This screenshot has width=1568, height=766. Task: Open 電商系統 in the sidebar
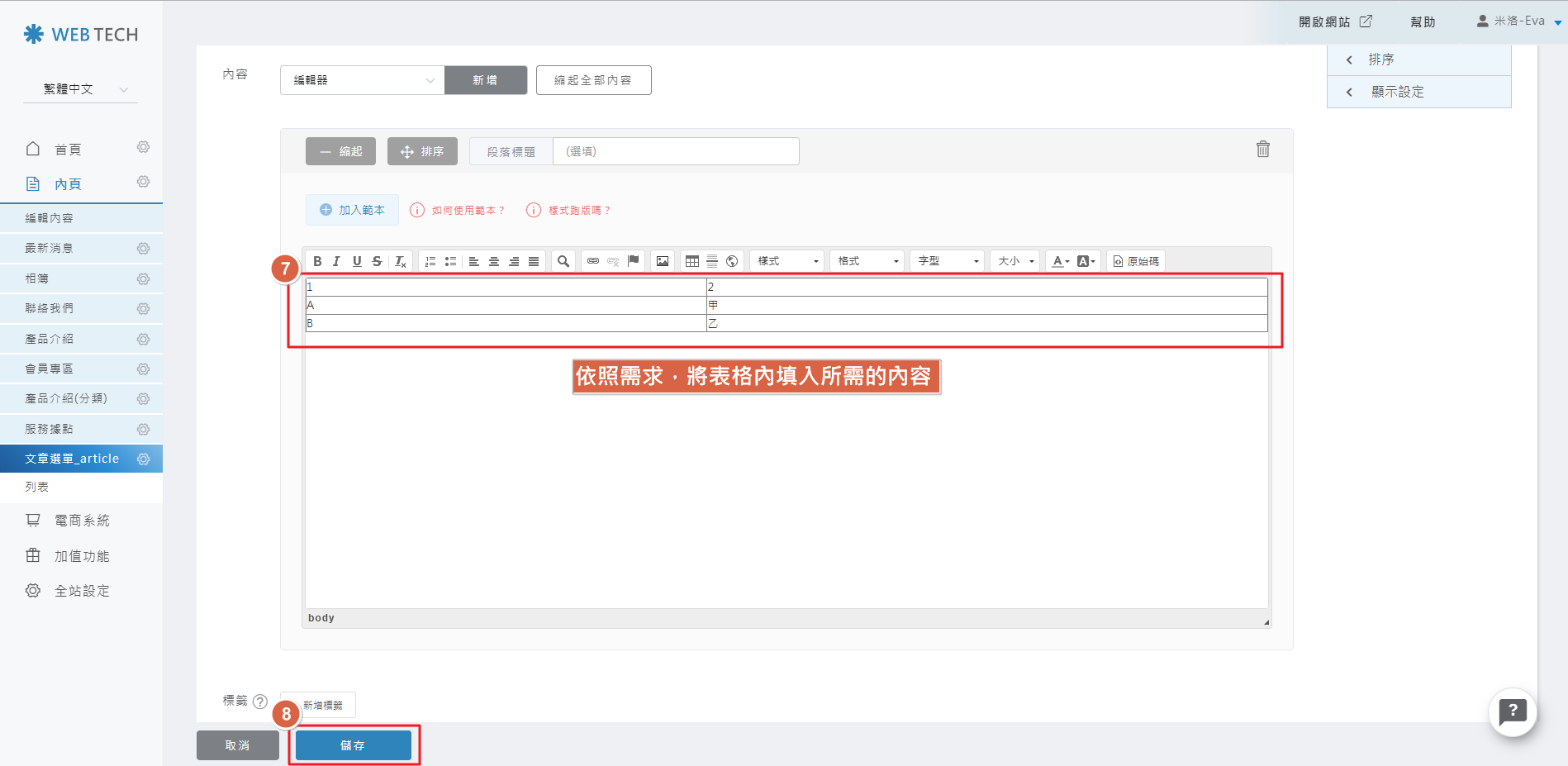[82, 521]
